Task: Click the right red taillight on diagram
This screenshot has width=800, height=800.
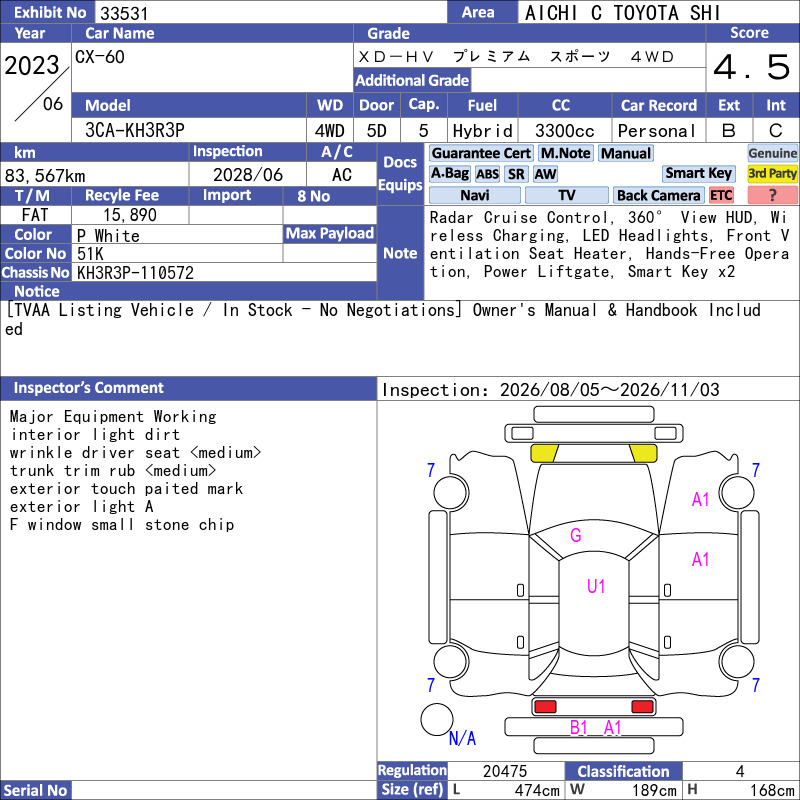Action: pos(642,707)
